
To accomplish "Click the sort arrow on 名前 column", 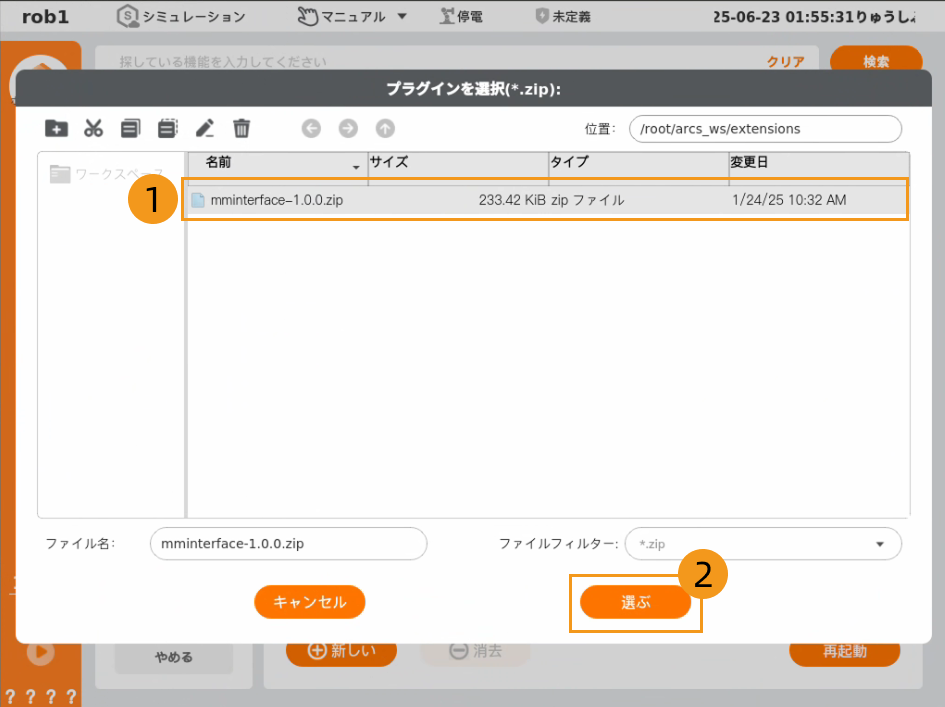I will 356,166.
